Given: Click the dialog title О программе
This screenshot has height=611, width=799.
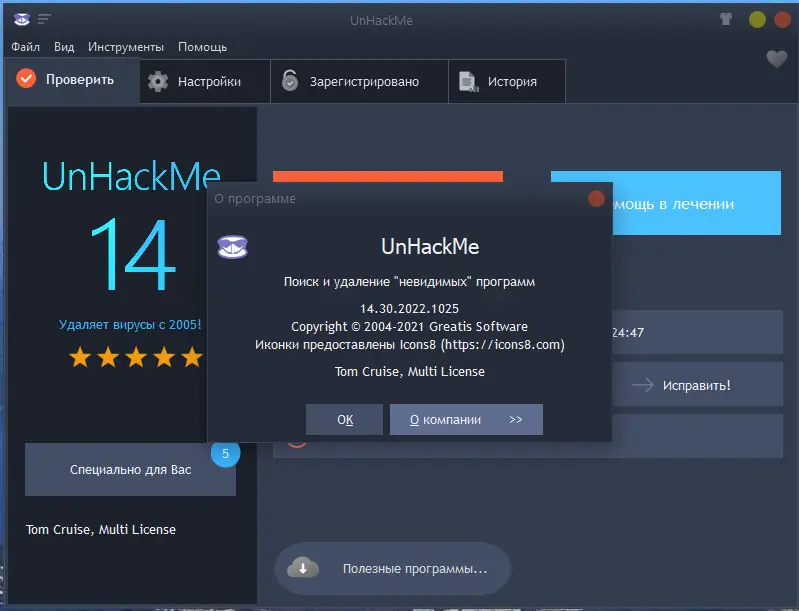Looking at the screenshot, I should click(255, 199).
